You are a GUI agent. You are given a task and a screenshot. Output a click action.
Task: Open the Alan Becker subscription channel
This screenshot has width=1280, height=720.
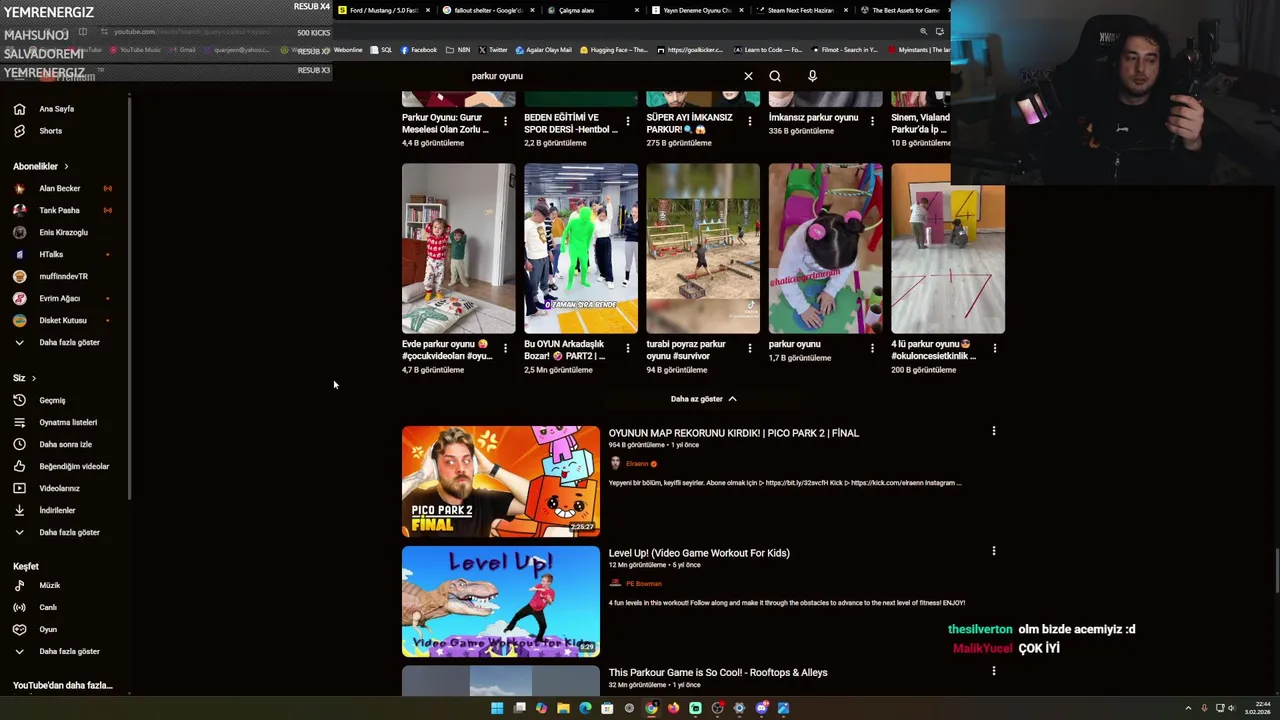tap(59, 188)
